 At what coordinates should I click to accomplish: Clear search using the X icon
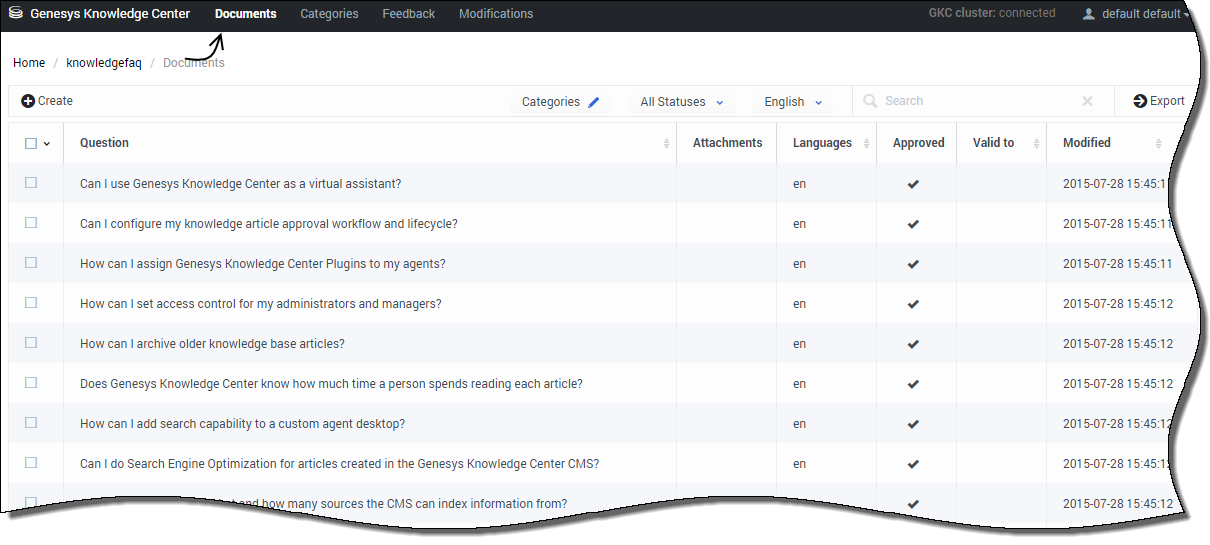click(1088, 101)
